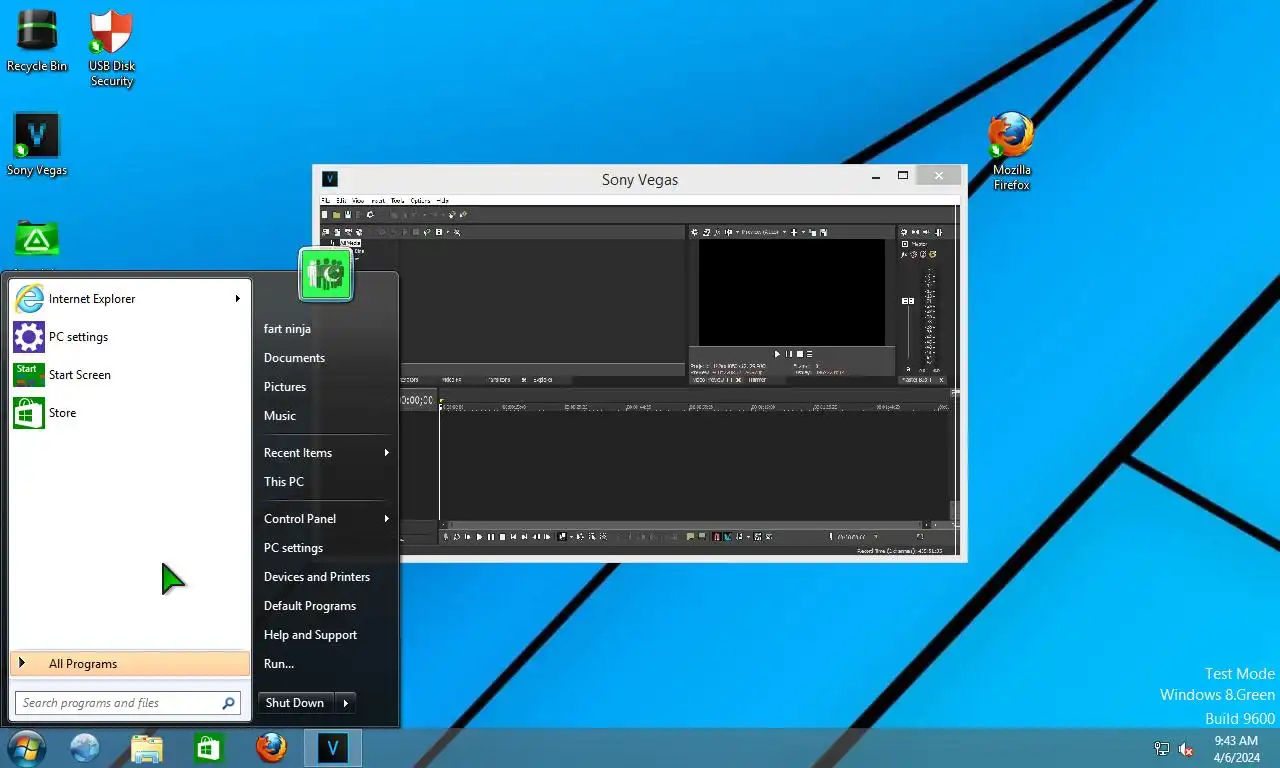The height and width of the screenshot is (768, 1280).
Task: Select the Normal Edit tool below the timeline
Action: click(562, 537)
